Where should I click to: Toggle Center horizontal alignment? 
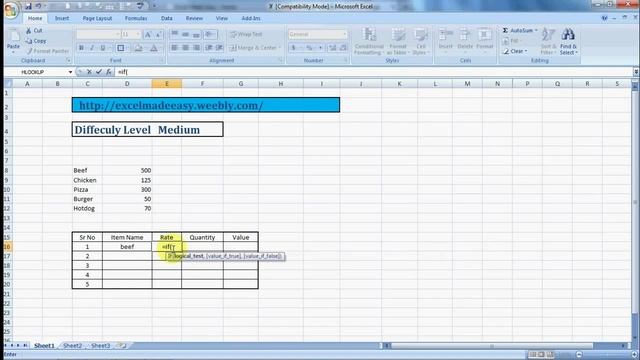185,48
